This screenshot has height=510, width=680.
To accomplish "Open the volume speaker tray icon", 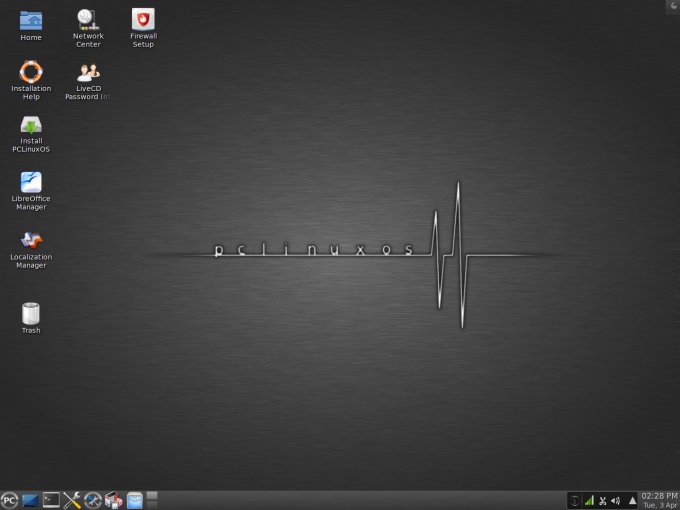I will click(x=615, y=501).
